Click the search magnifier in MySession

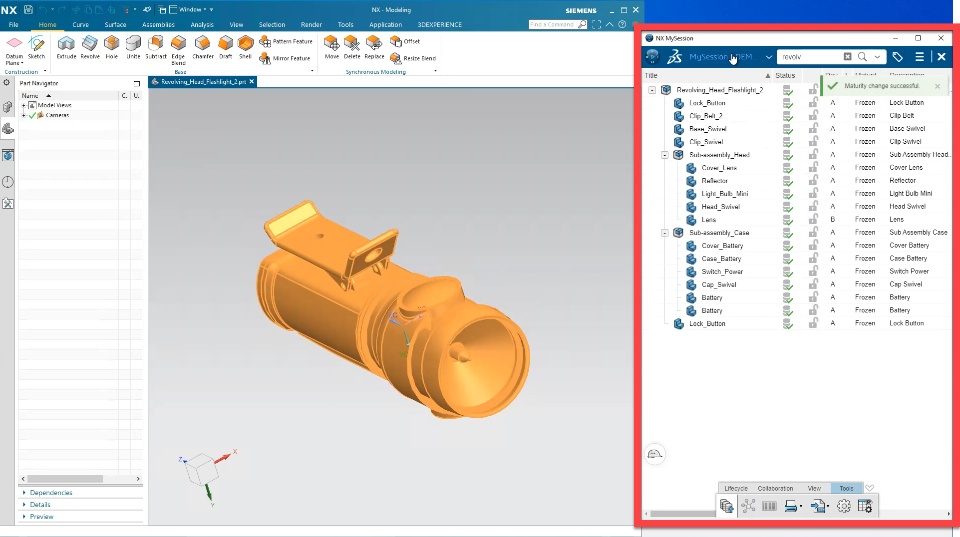click(x=862, y=56)
